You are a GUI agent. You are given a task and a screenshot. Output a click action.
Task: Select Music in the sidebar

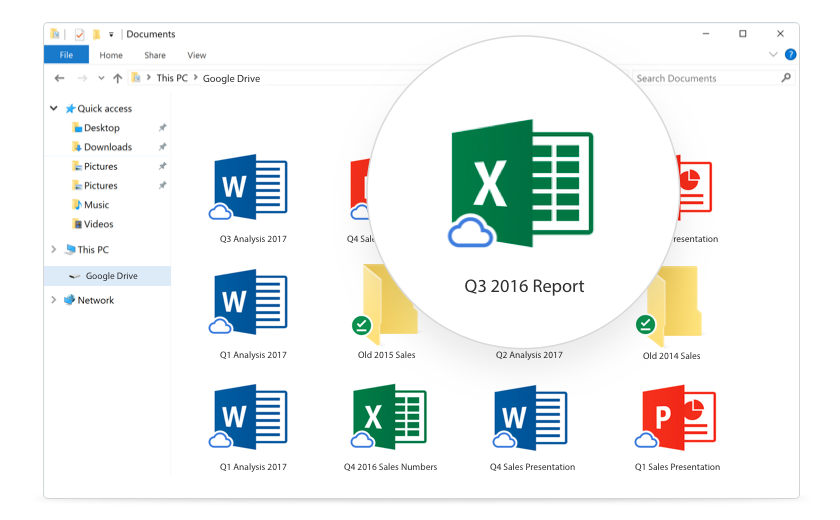click(96, 205)
